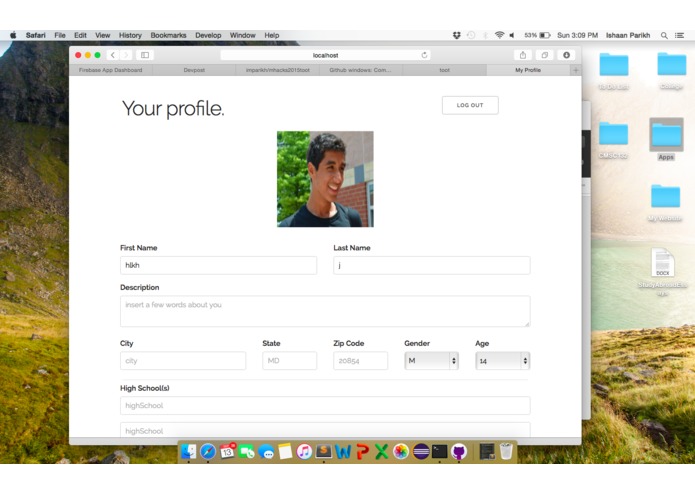Image resolution: width=695 pixels, height=494 pixels.
Task: Open the Age dropdown
Action: 502,361
